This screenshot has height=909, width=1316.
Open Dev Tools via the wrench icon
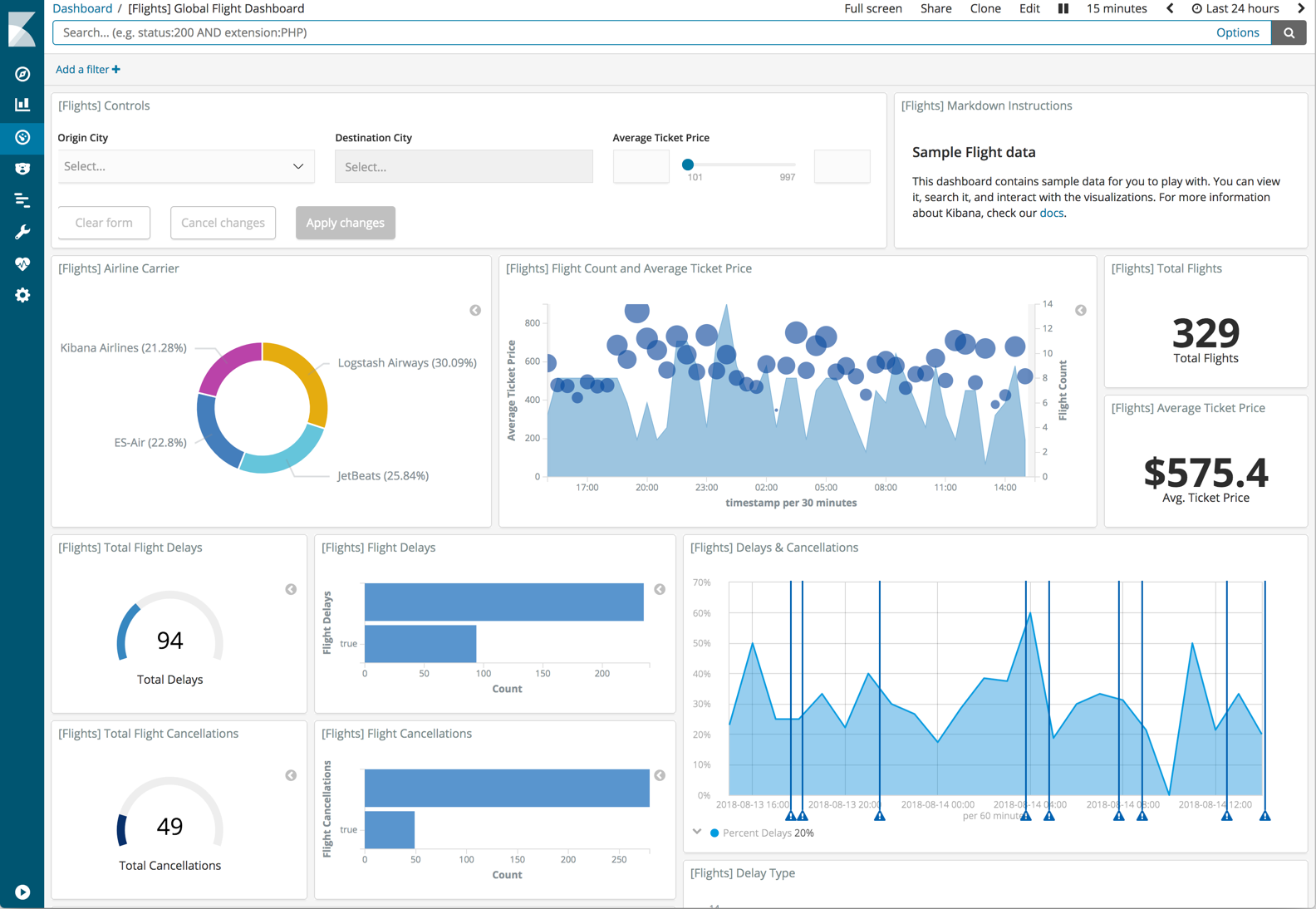pos(22,232)
